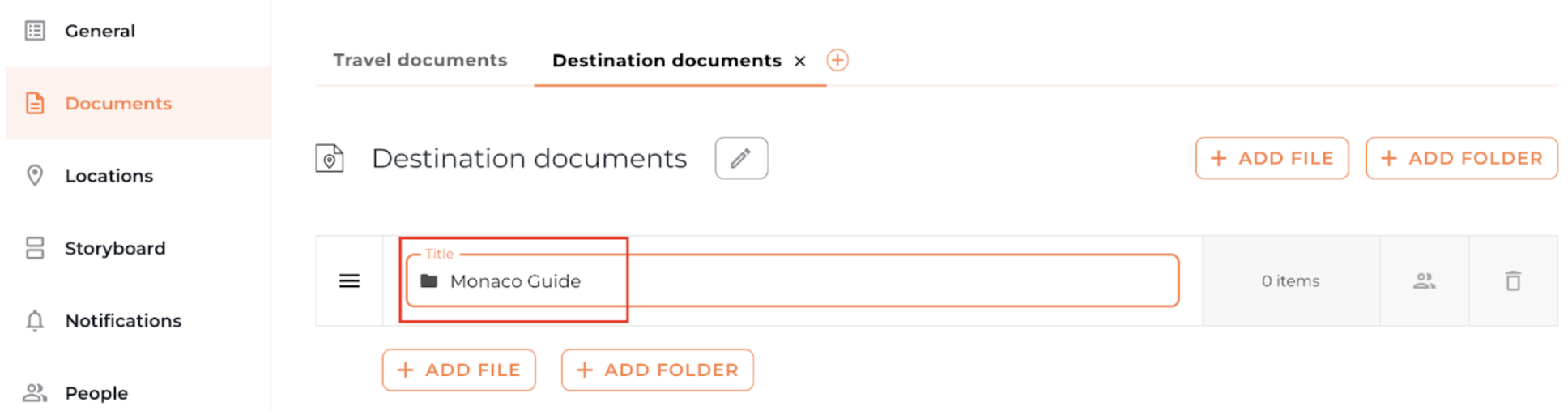Click the top-right ADD FILE button

point(1271,158)
